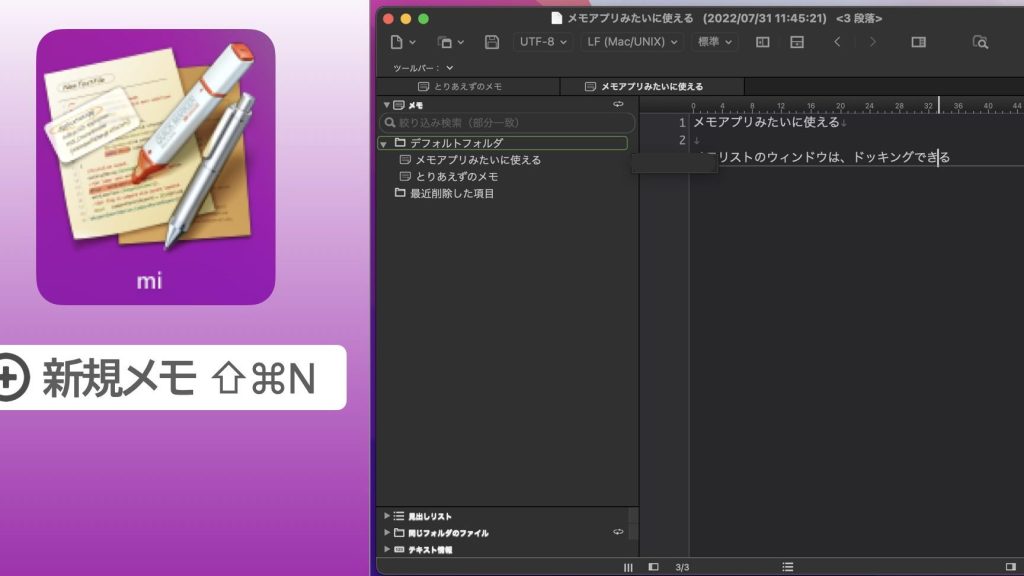Close the mi window with red button
This screenshot has width=1024, height=576.
[x=389, y=19]
